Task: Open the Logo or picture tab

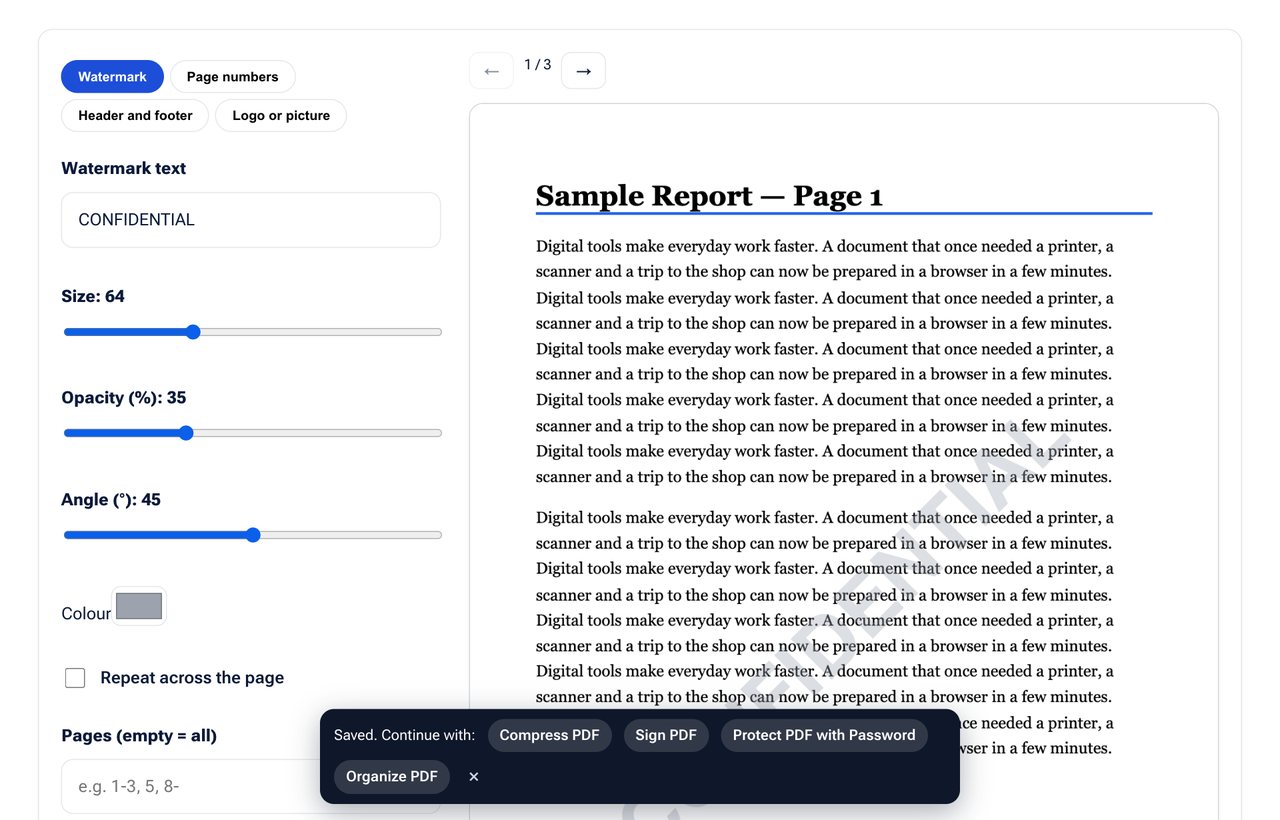Action: click(281, 116)
